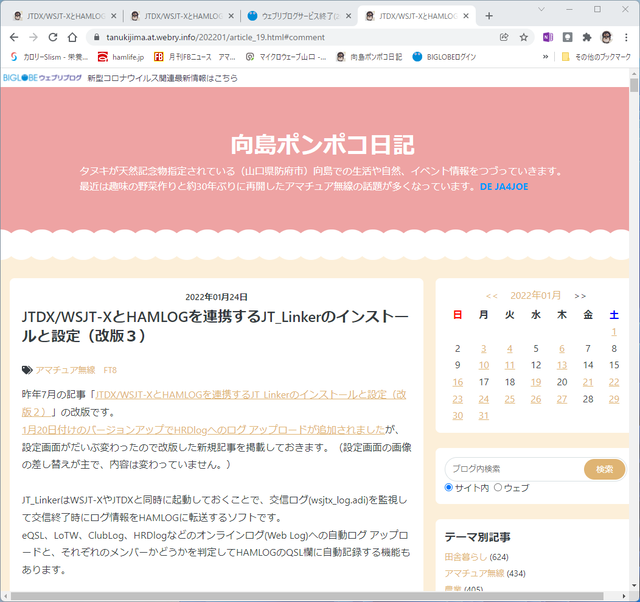640x602 pixels.
Task: Open the マイクロウェーブ山口 bookmark
Action: click(x=286, y=57)
